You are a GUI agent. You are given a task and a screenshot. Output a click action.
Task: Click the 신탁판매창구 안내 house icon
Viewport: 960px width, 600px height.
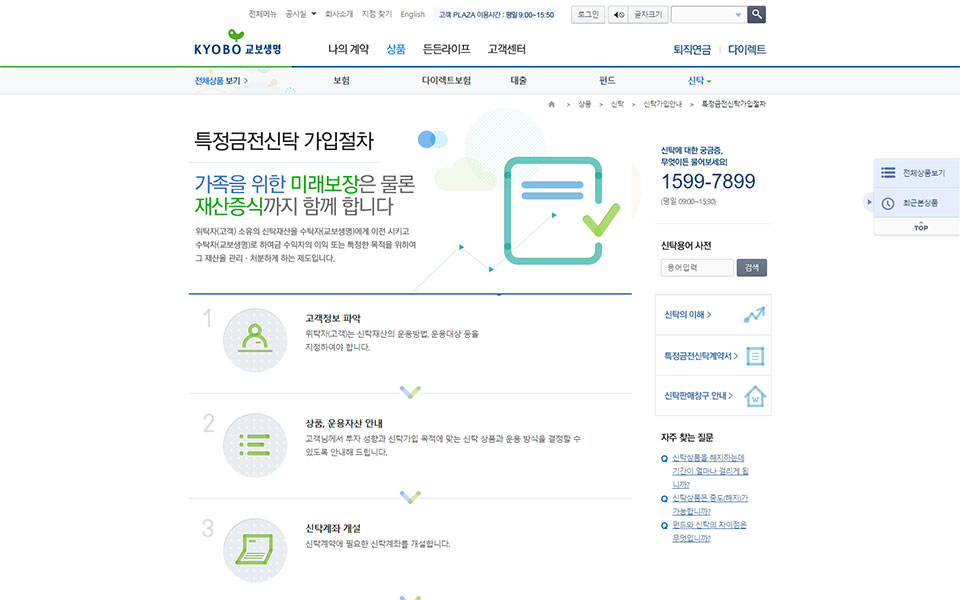(x=756, y=396)
